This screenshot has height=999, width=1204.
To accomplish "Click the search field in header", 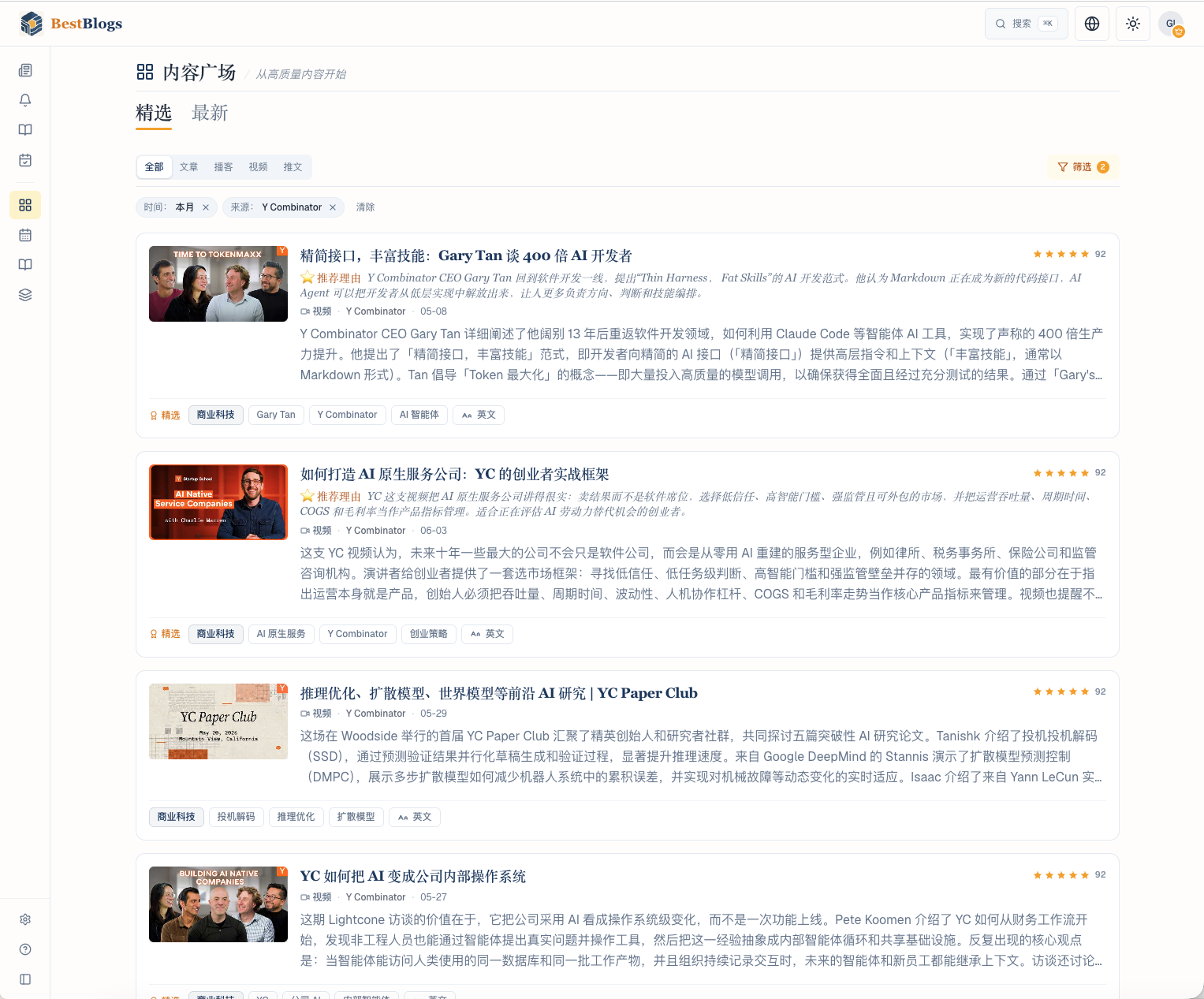I will (x=1027, y=24).
